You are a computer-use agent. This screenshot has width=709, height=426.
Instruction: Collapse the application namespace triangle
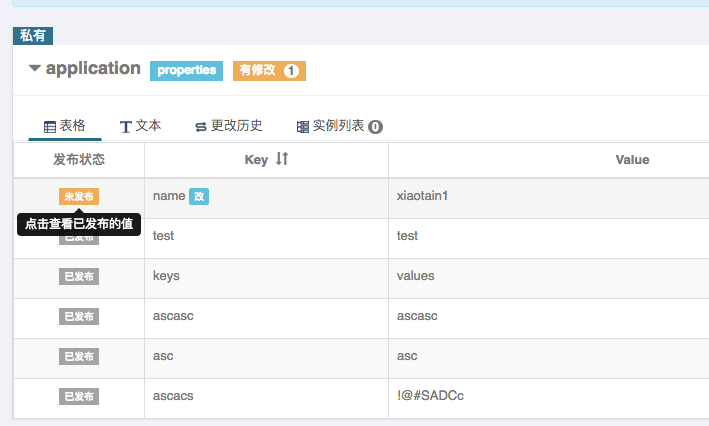pyautogui.click(x=35, y=68)
